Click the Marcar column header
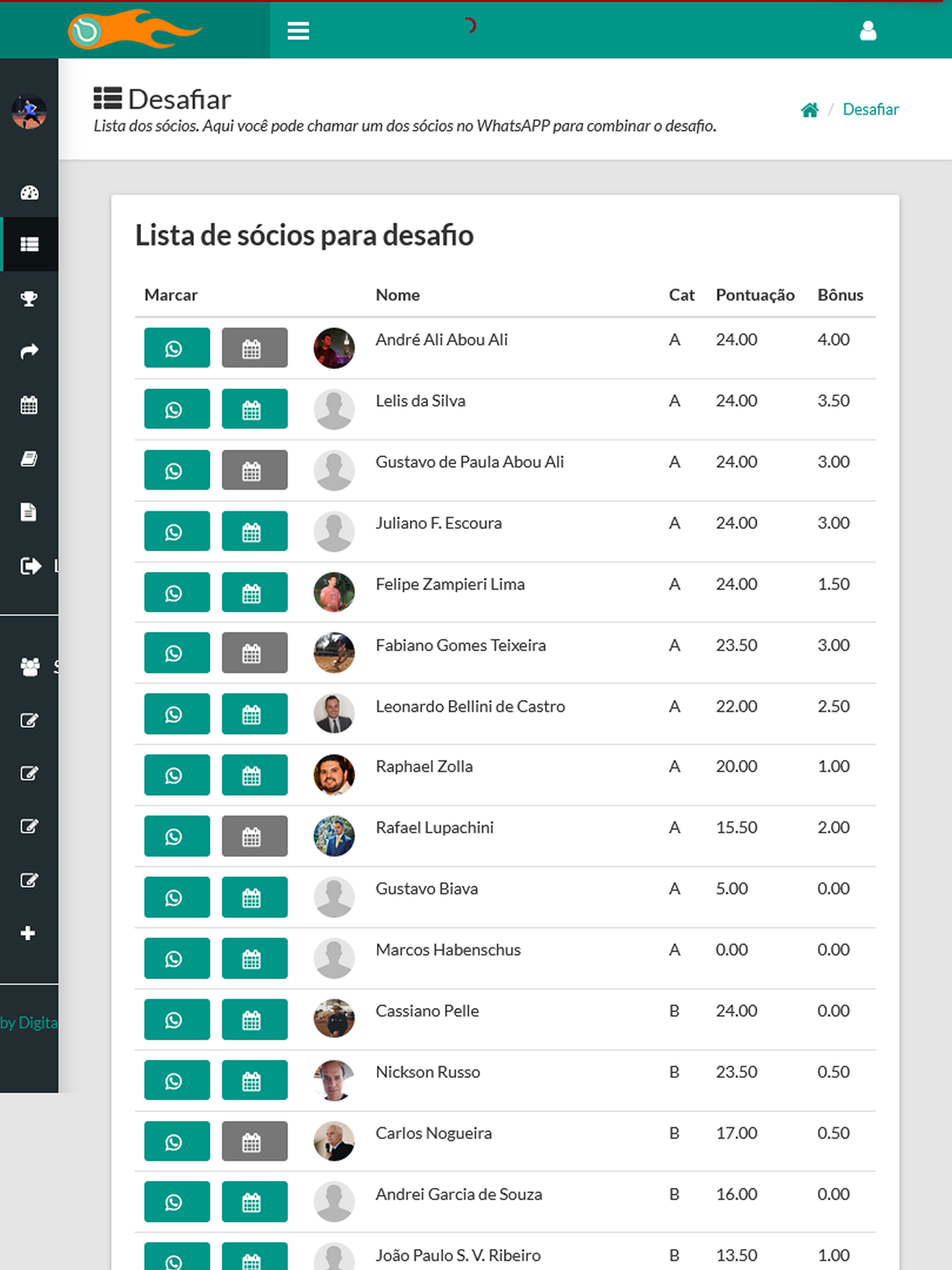952x1270 pixels. coord(171,295)
